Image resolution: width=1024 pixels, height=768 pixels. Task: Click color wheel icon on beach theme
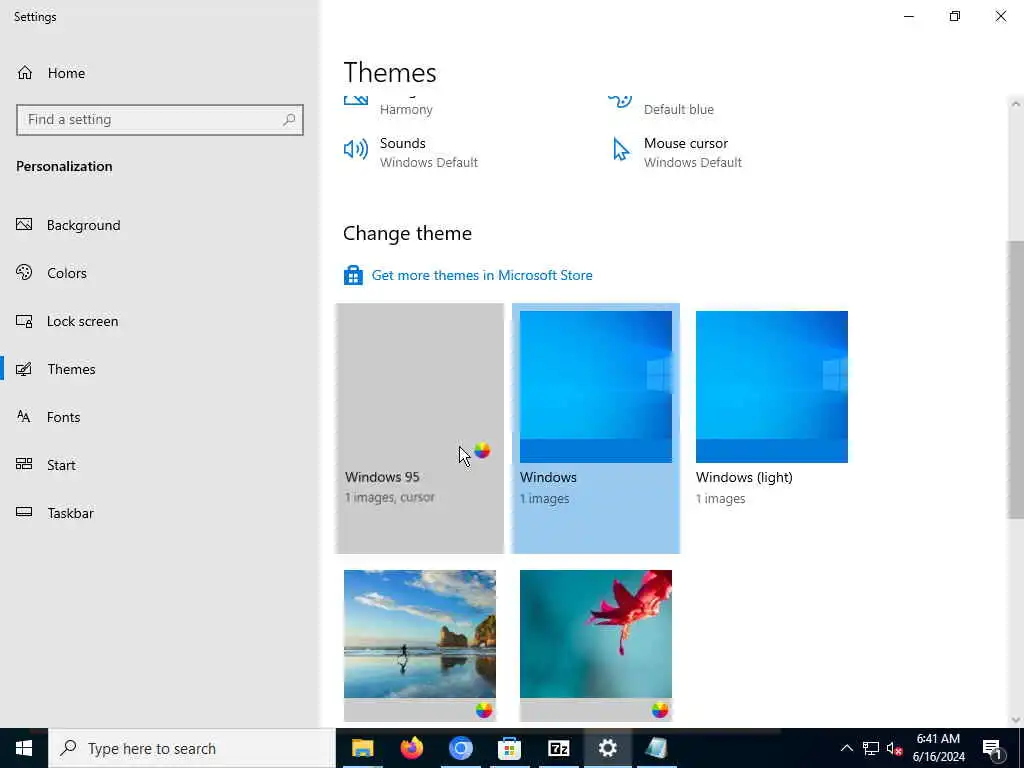point(484,710)
